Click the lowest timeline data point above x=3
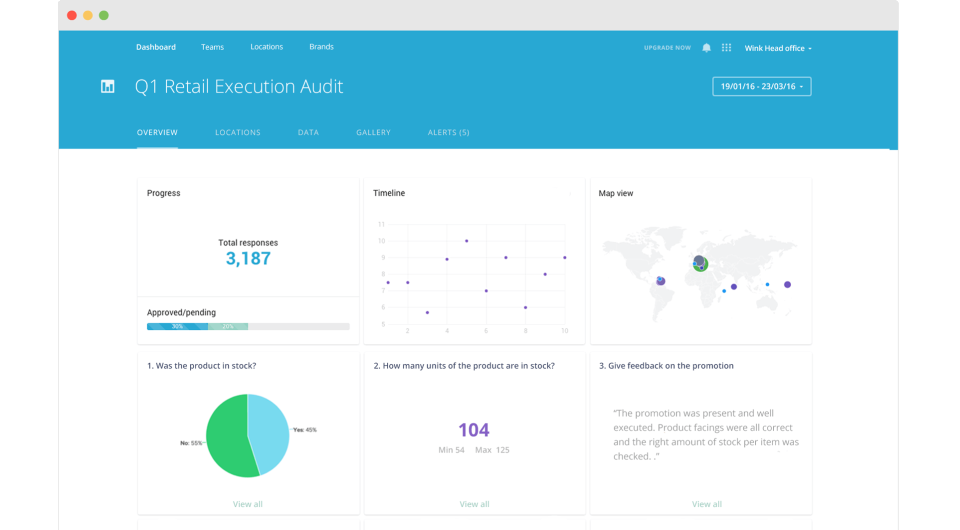This screenshot has width=960, height=530. click(427, 313)
